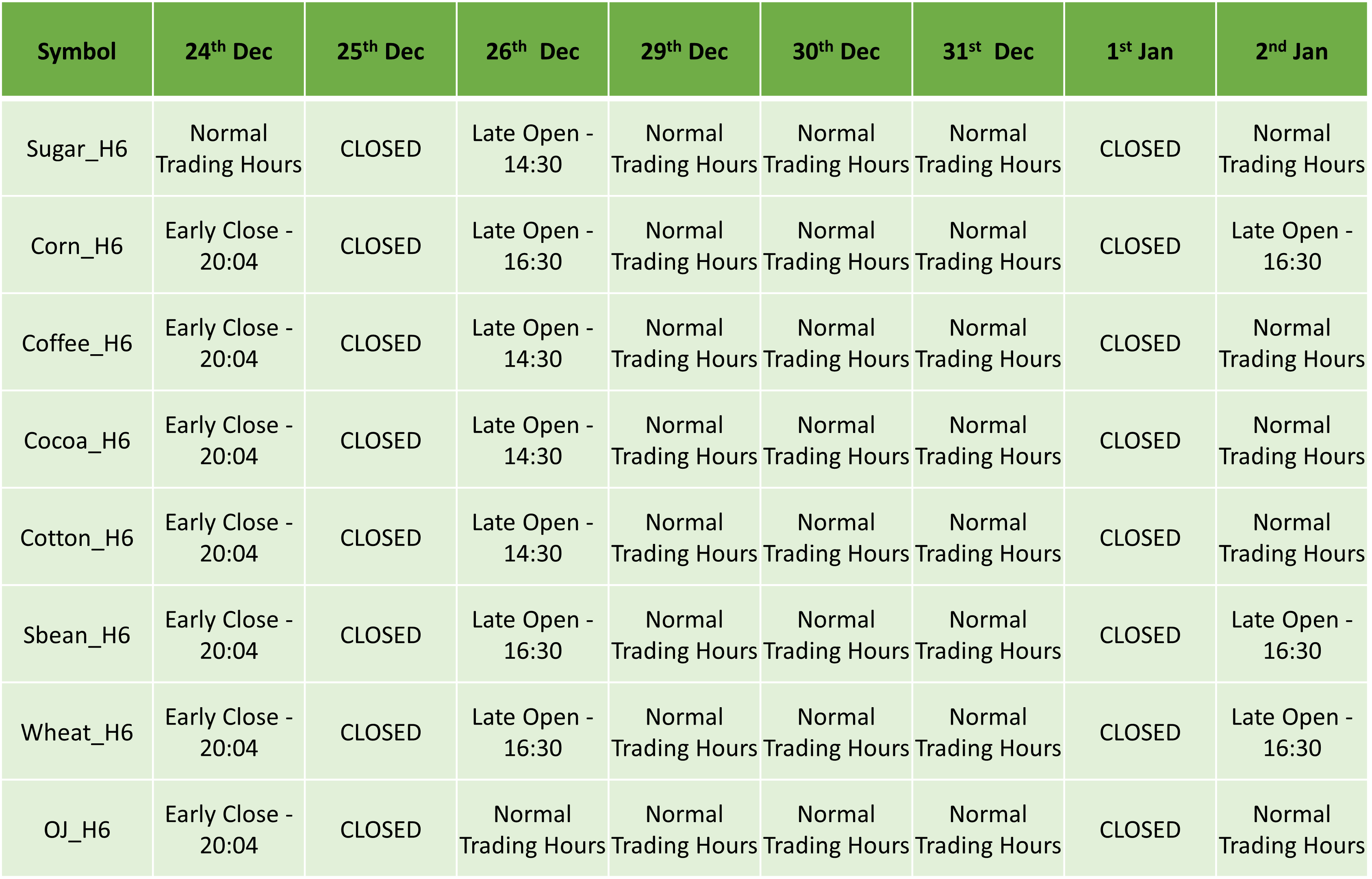Click the Symbol column header

[x=76, y=51]
